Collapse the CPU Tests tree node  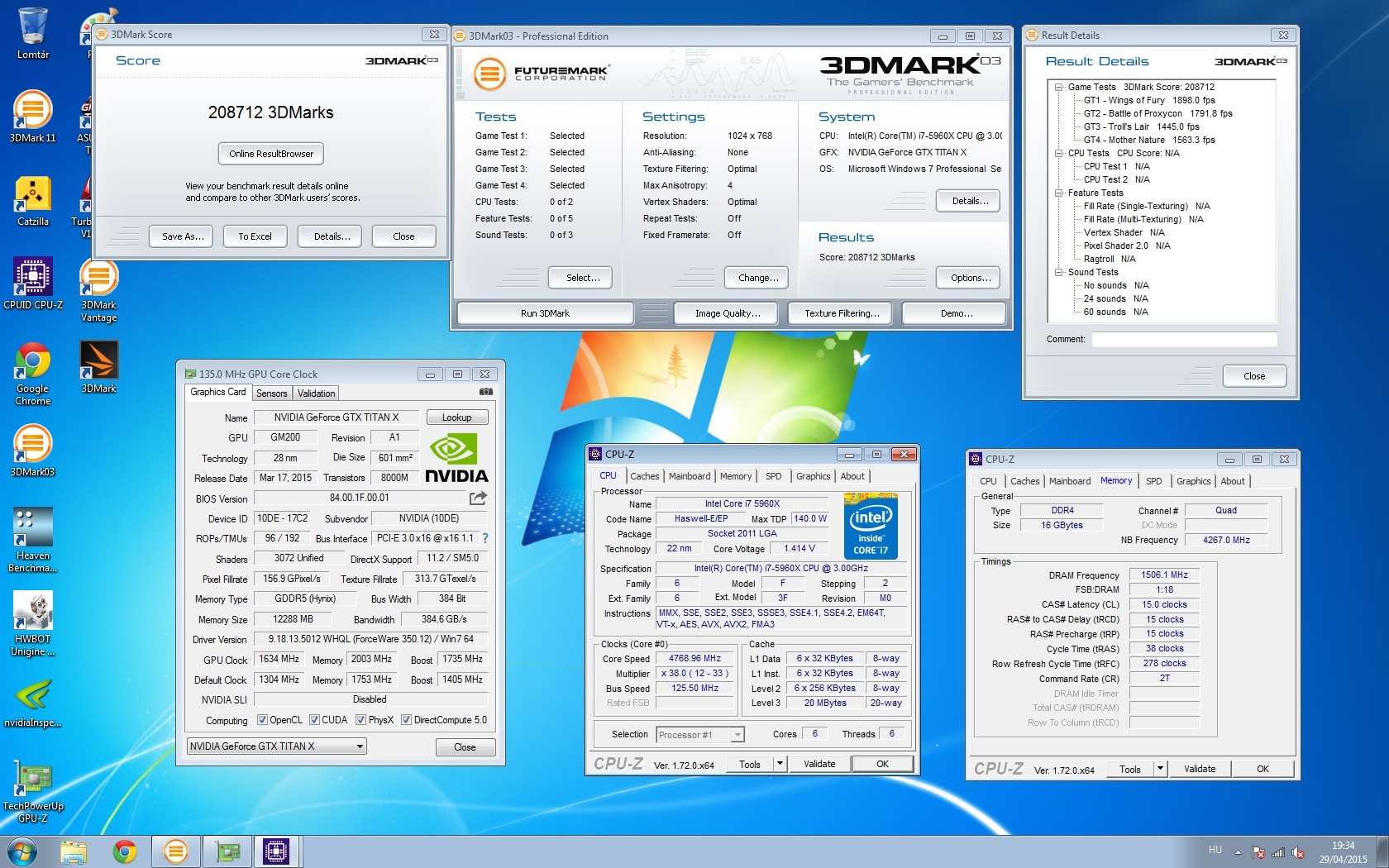click(1059, 153)
